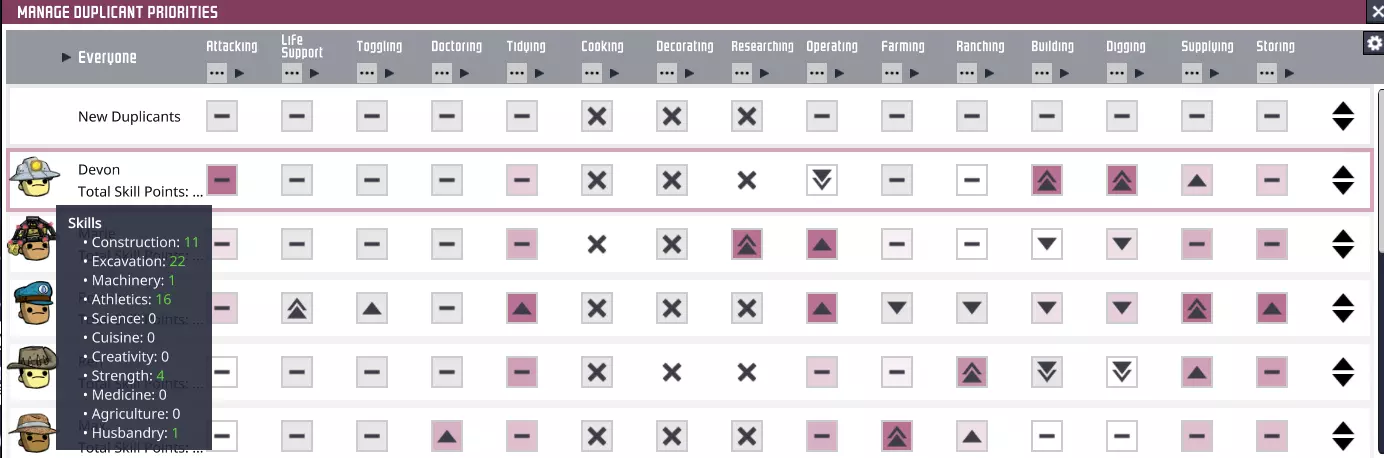This screenshot has width=1384, height=458.
Task: Sort by the Researching column header
Action: click(762, 46)
